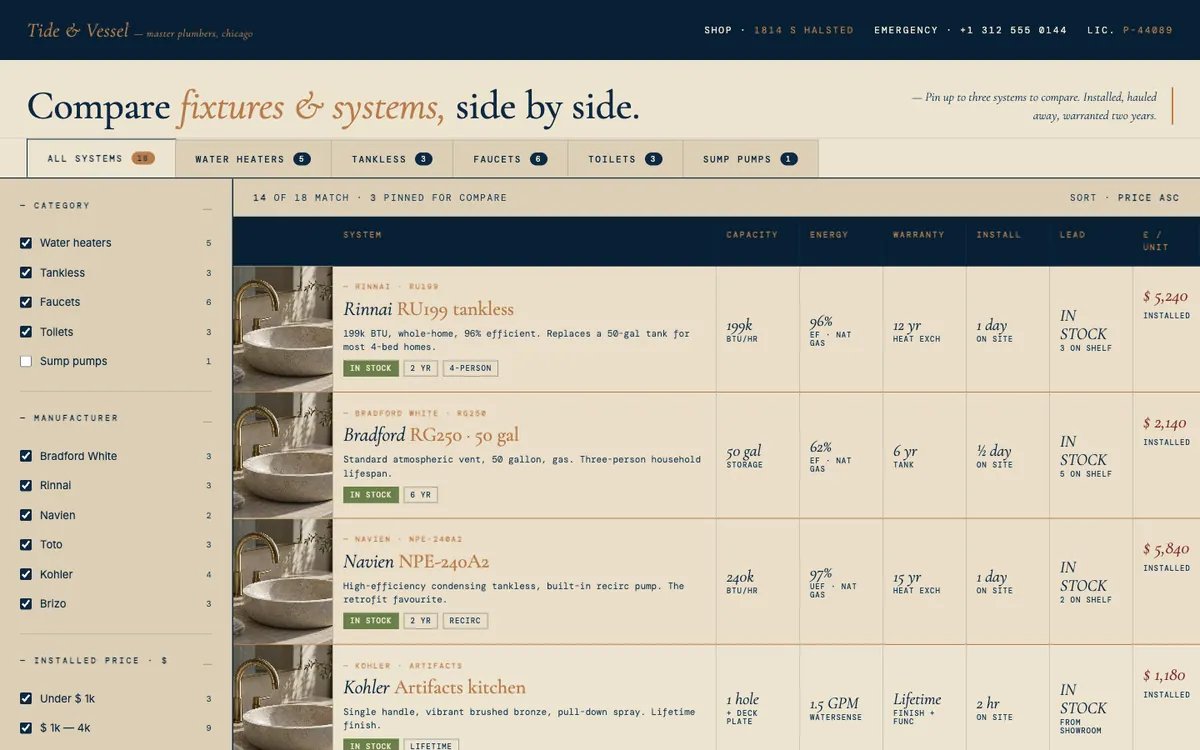Uncheck the Water heaters checkbox

tap(26, 243)
